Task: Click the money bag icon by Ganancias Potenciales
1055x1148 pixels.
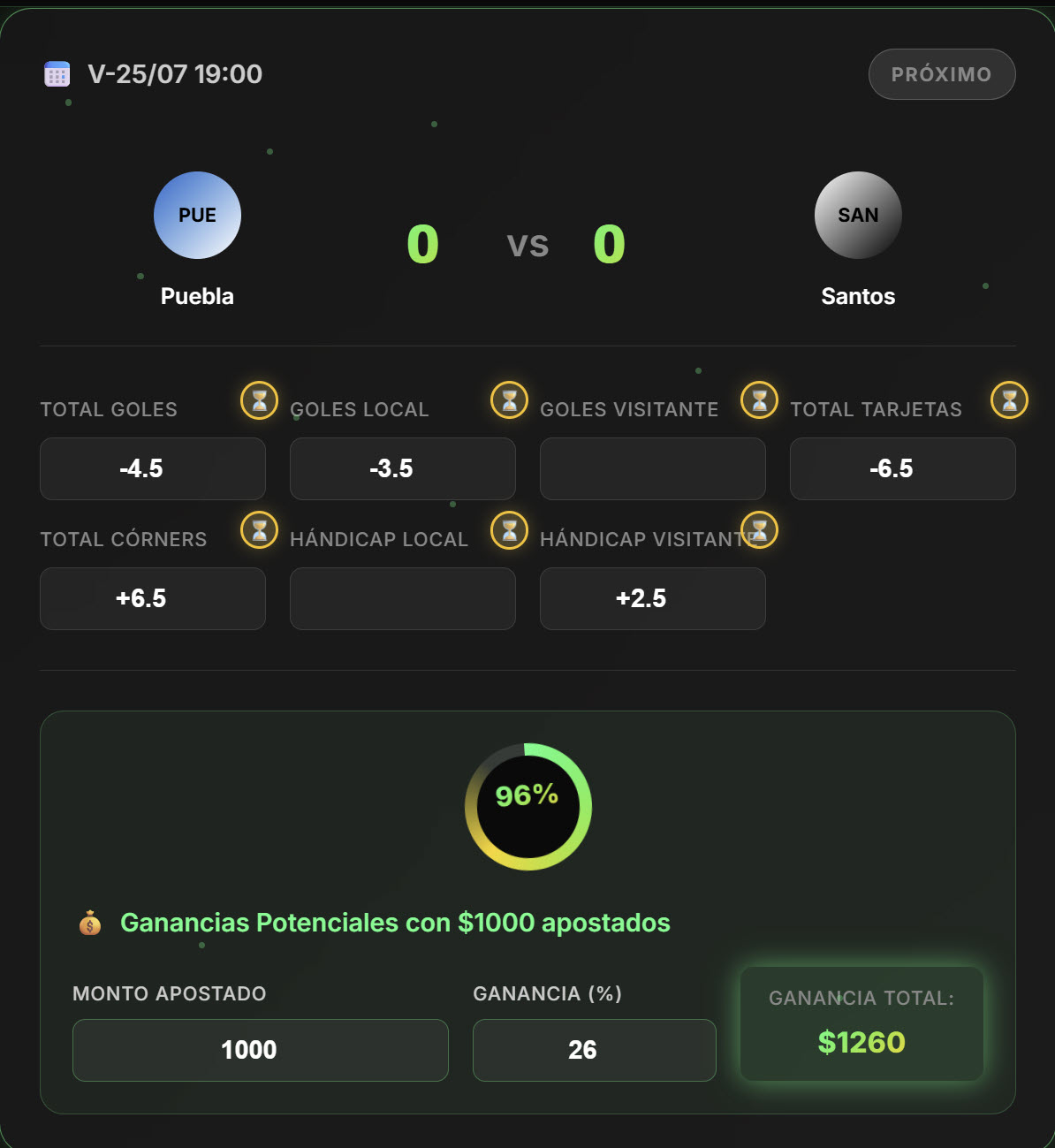Action: point(90,923)
